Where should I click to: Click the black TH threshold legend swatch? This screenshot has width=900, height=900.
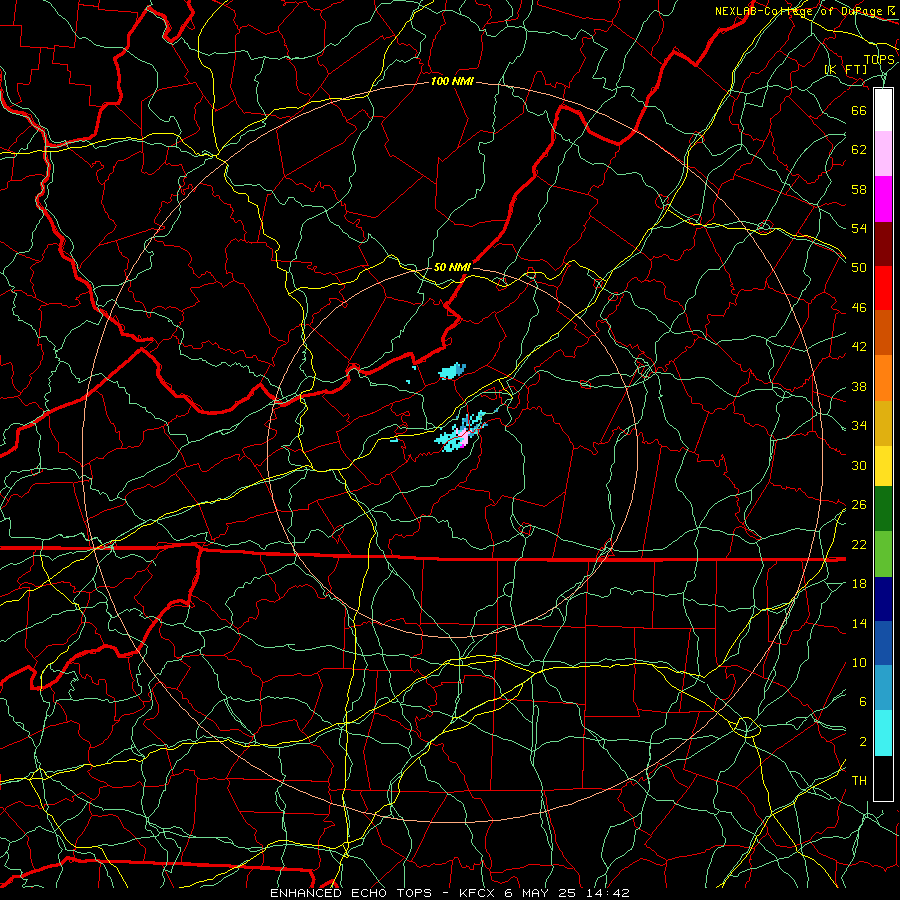pyautogui.click(x=883, y=778)
